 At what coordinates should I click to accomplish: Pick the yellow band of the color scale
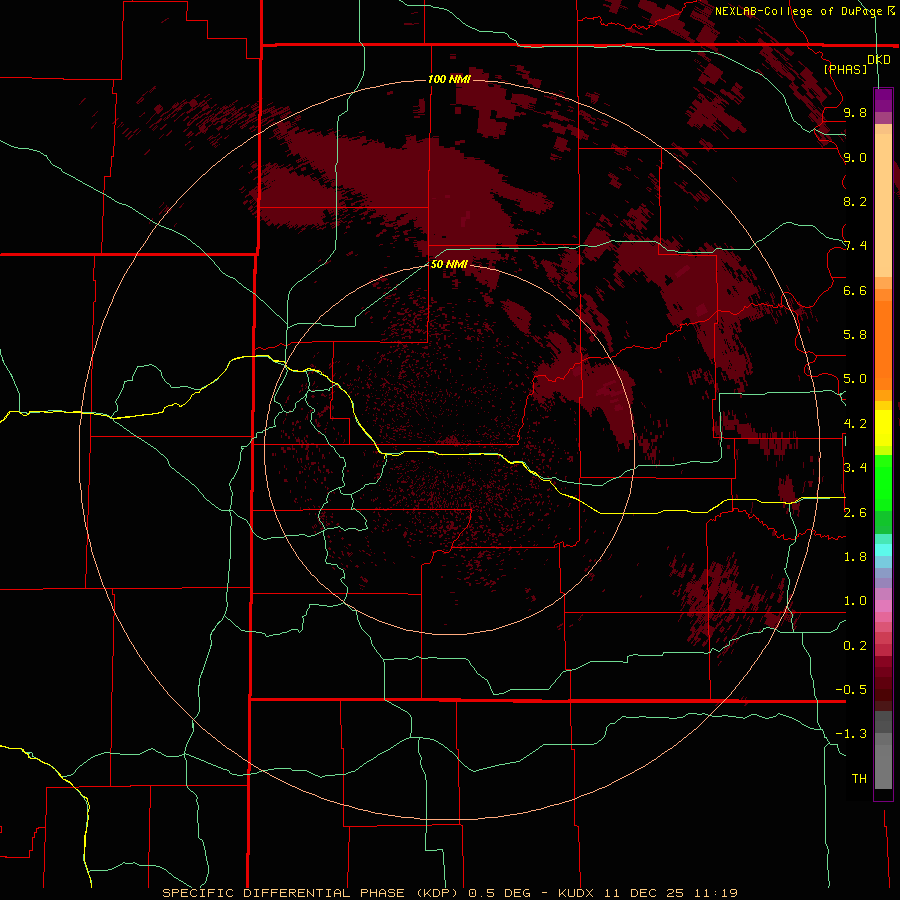point(883,428)
